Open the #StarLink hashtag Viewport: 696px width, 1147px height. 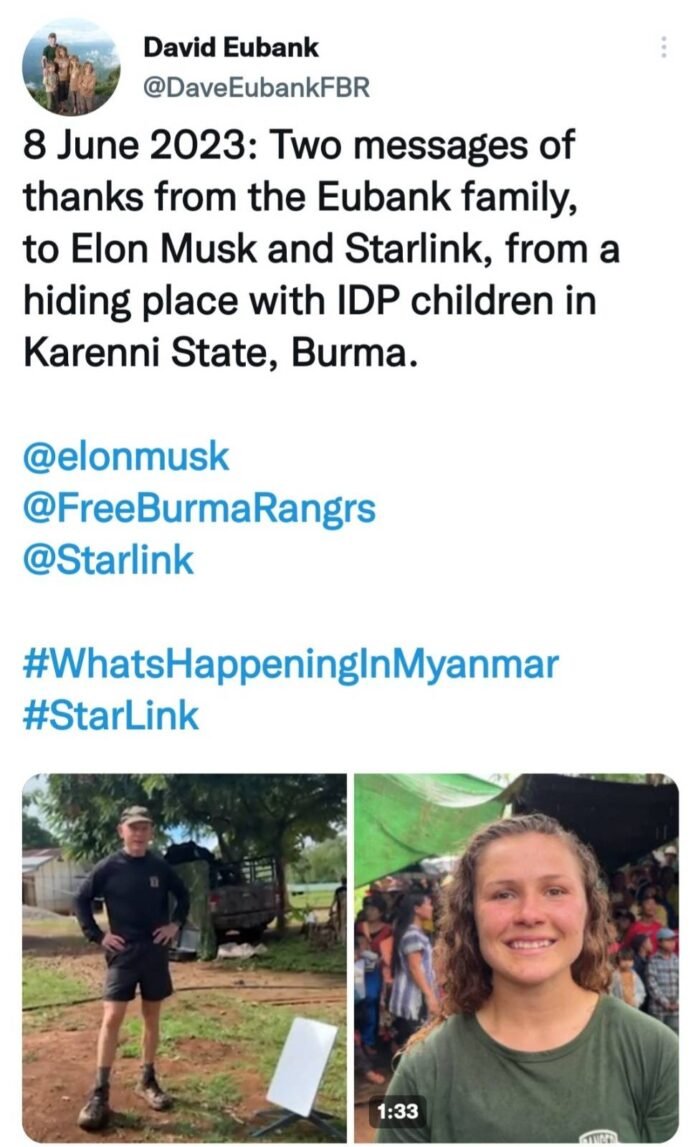click(111, 715)
